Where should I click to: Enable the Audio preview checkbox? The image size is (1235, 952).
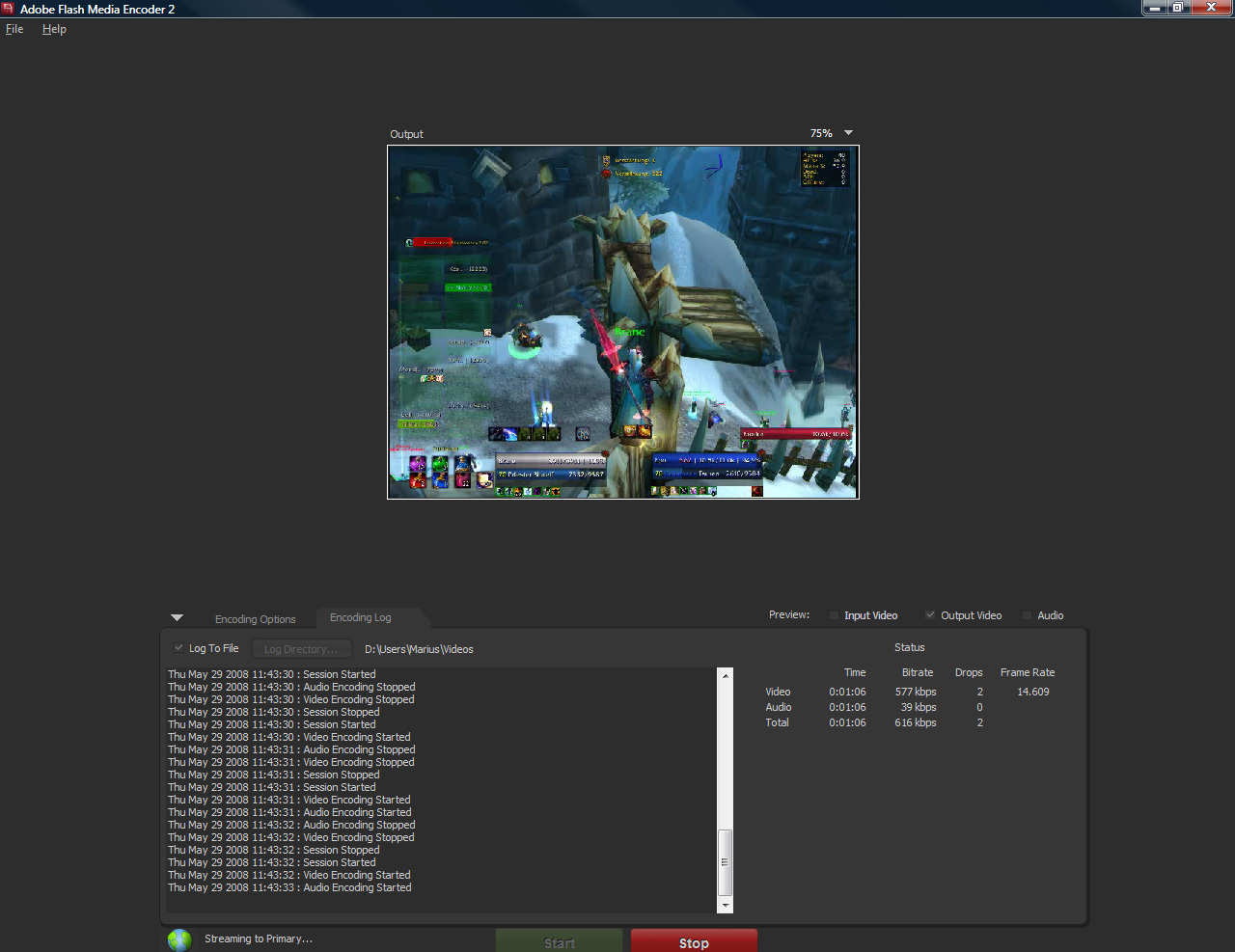(1027, 615)
